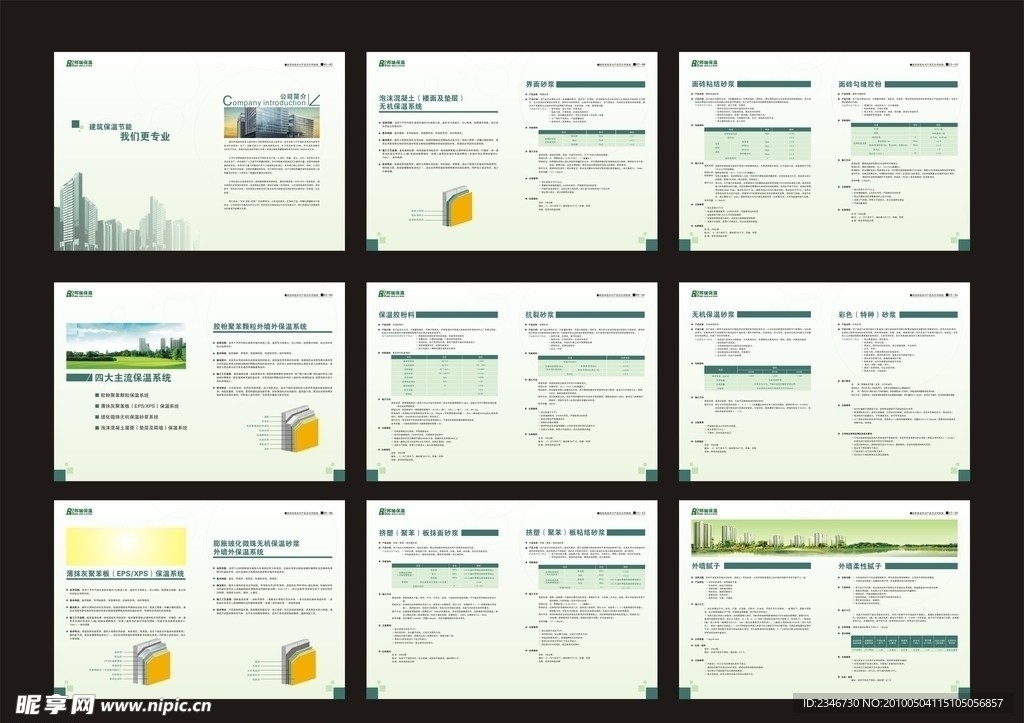Click the 无机保温砂浆 section heading
The height and width of the screenshot is (723, 1024).
[713, 315]
